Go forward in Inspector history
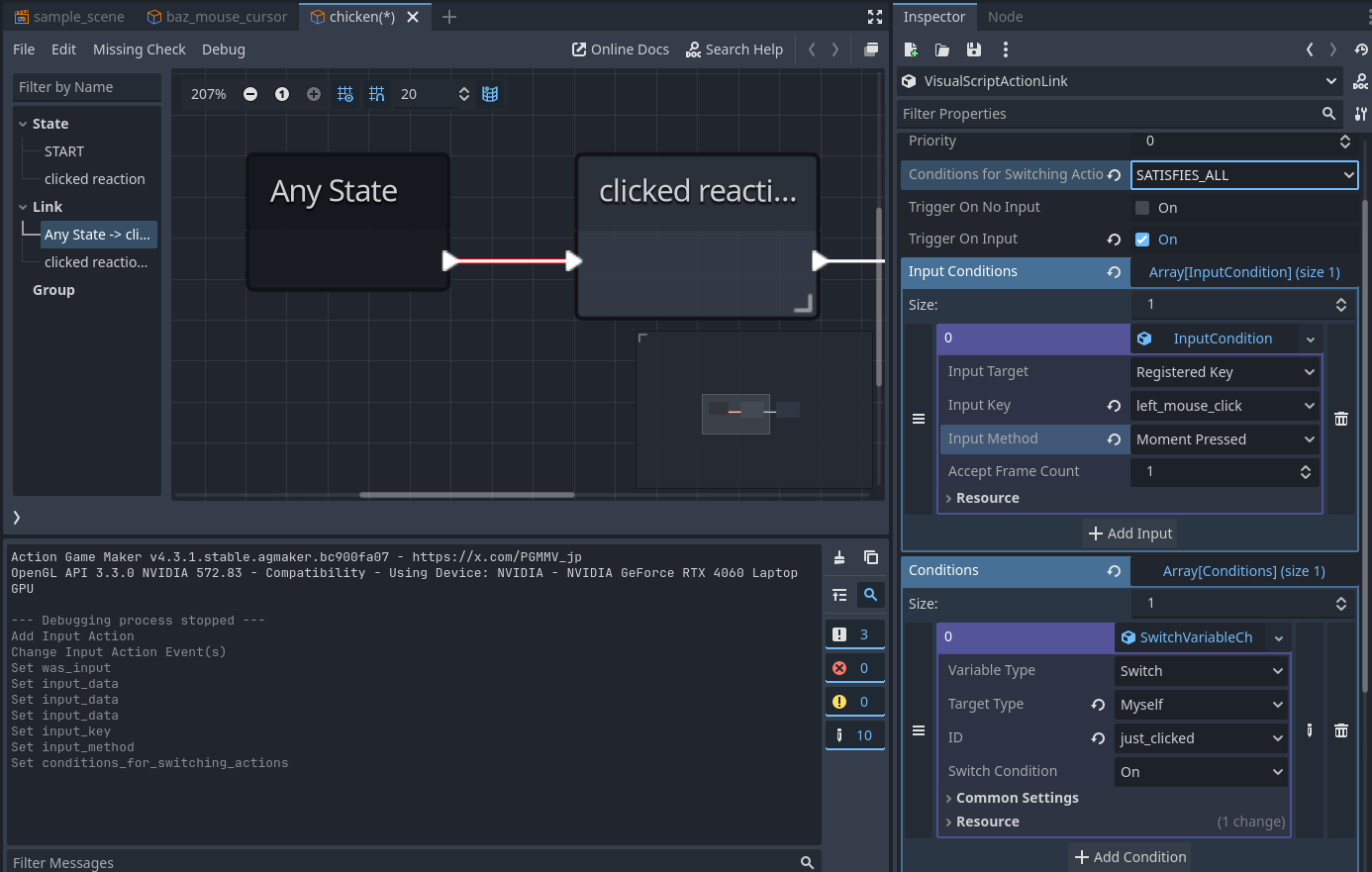Viewport: 1372px width, 872px height. [x=1333, y=49]
